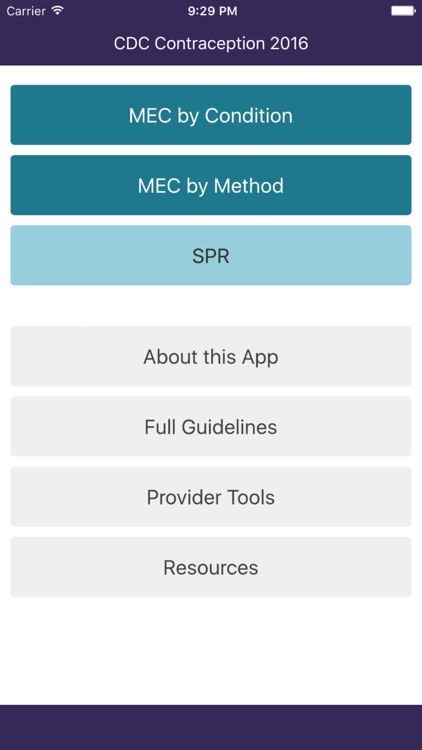Tap the Wi-Fi signal icon
Viewport: 422px width, 750px height.
[x=58, y=11]
